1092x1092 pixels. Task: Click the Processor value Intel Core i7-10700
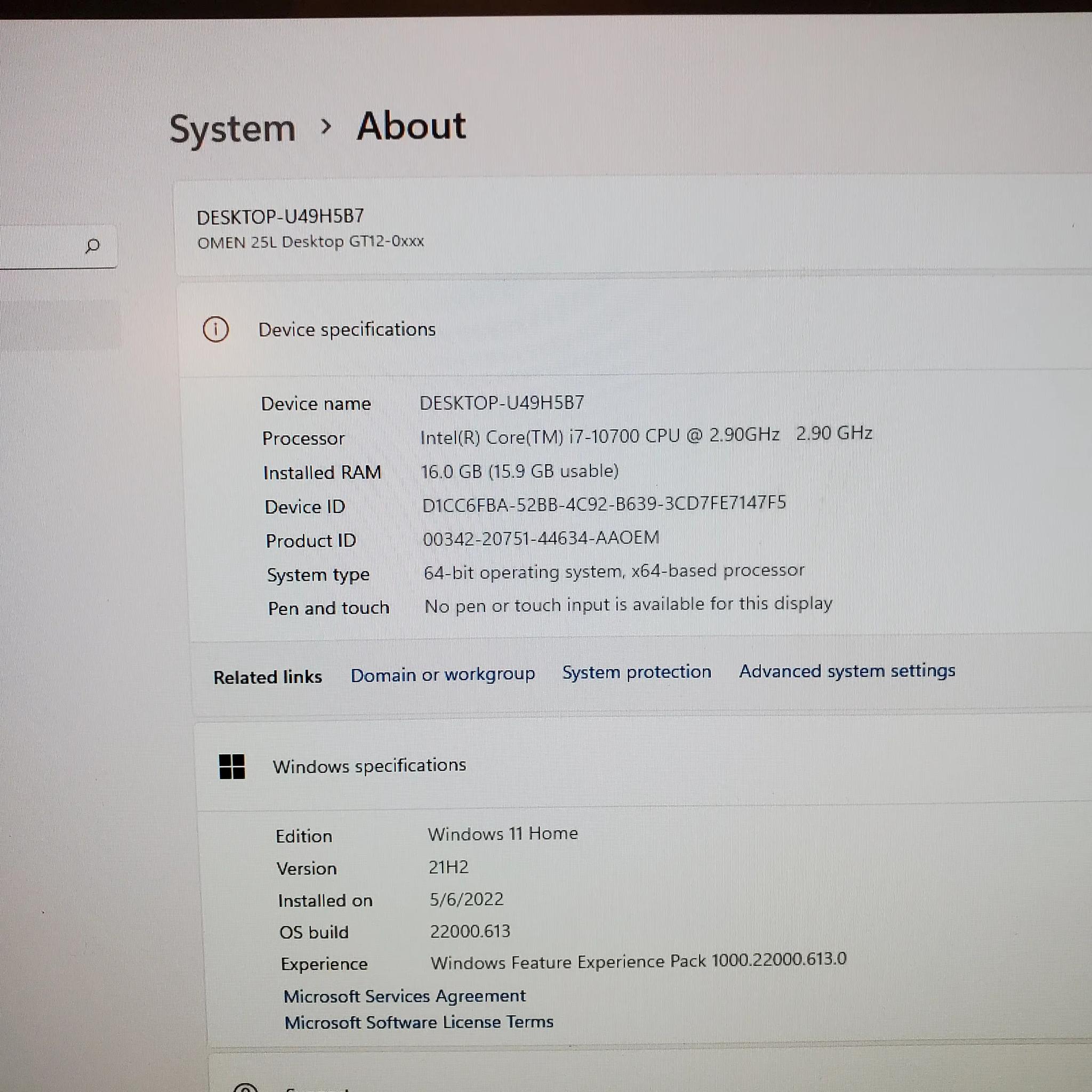646,436
